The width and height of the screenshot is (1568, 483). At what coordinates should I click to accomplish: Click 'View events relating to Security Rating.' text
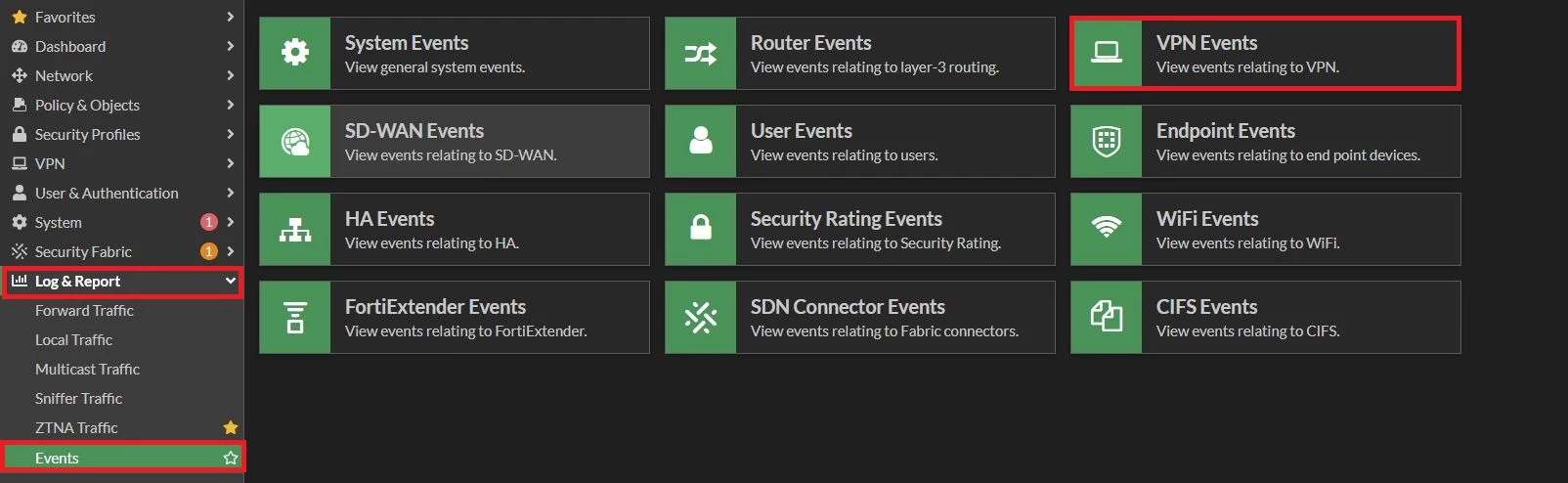pyautogui.click(x=876, y=243)
